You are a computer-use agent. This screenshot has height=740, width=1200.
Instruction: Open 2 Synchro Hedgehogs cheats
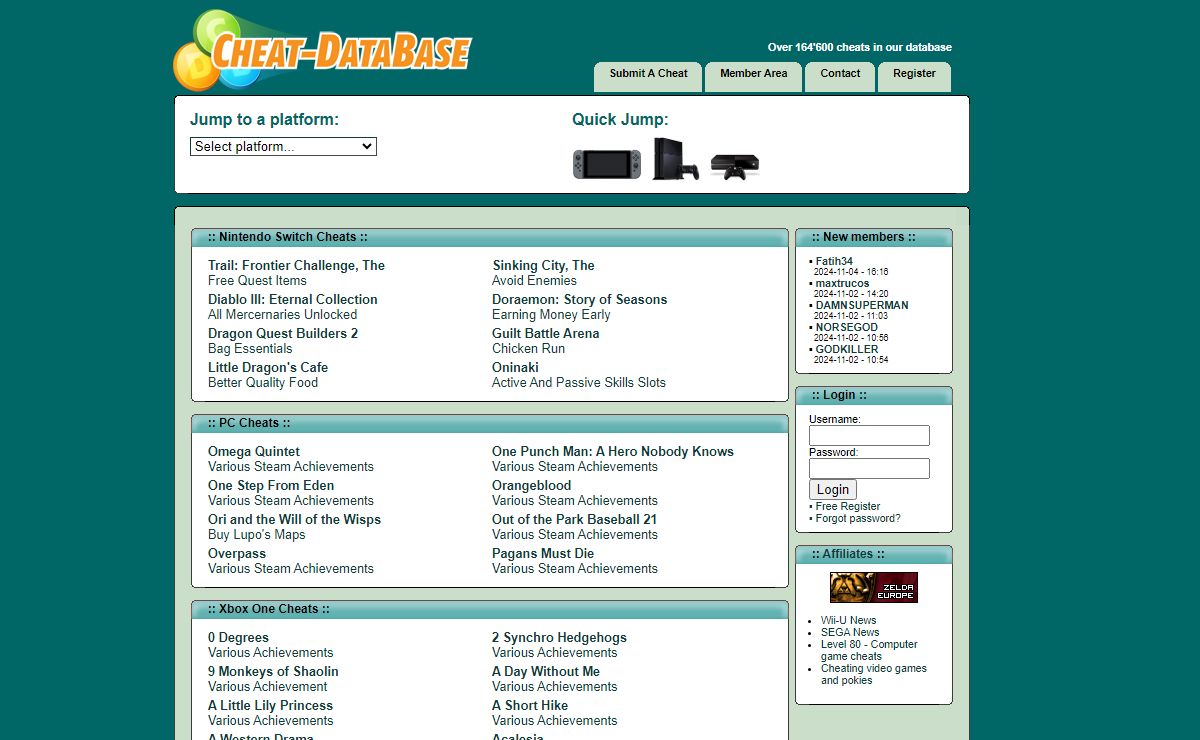[x=559, y=637]
